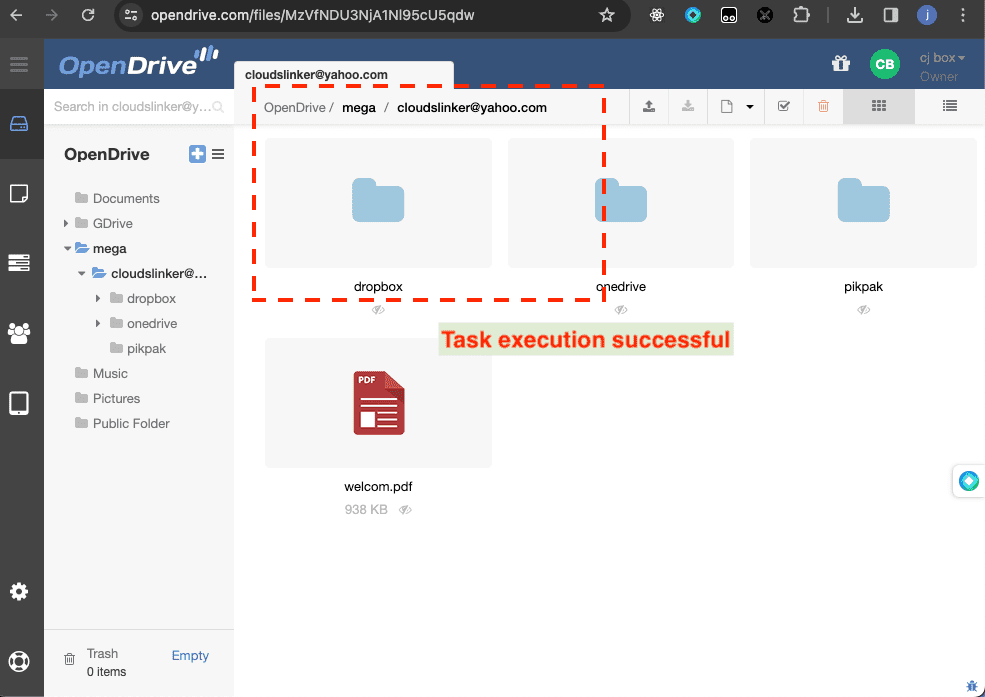Toggle visibility eye under dropbox folder
The image size is (985, 697).
coord(378,310)
